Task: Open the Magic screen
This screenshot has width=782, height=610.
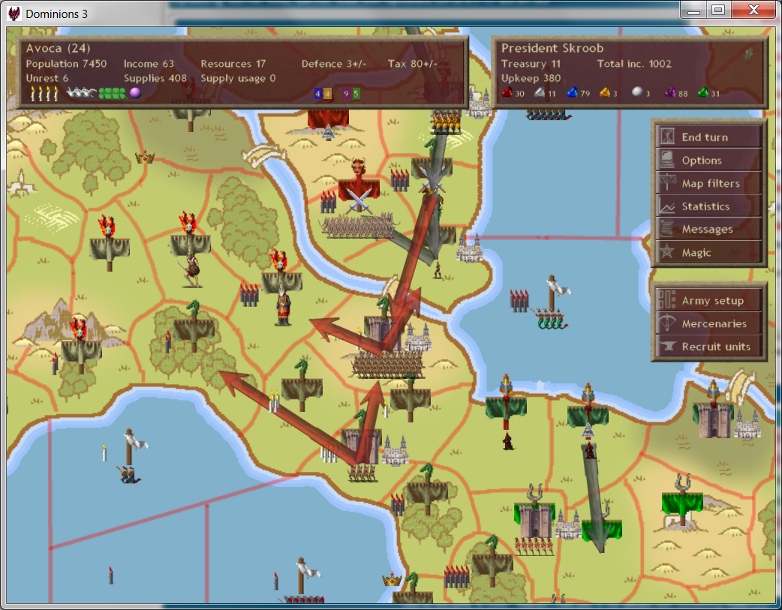Action: coord(708,252)
